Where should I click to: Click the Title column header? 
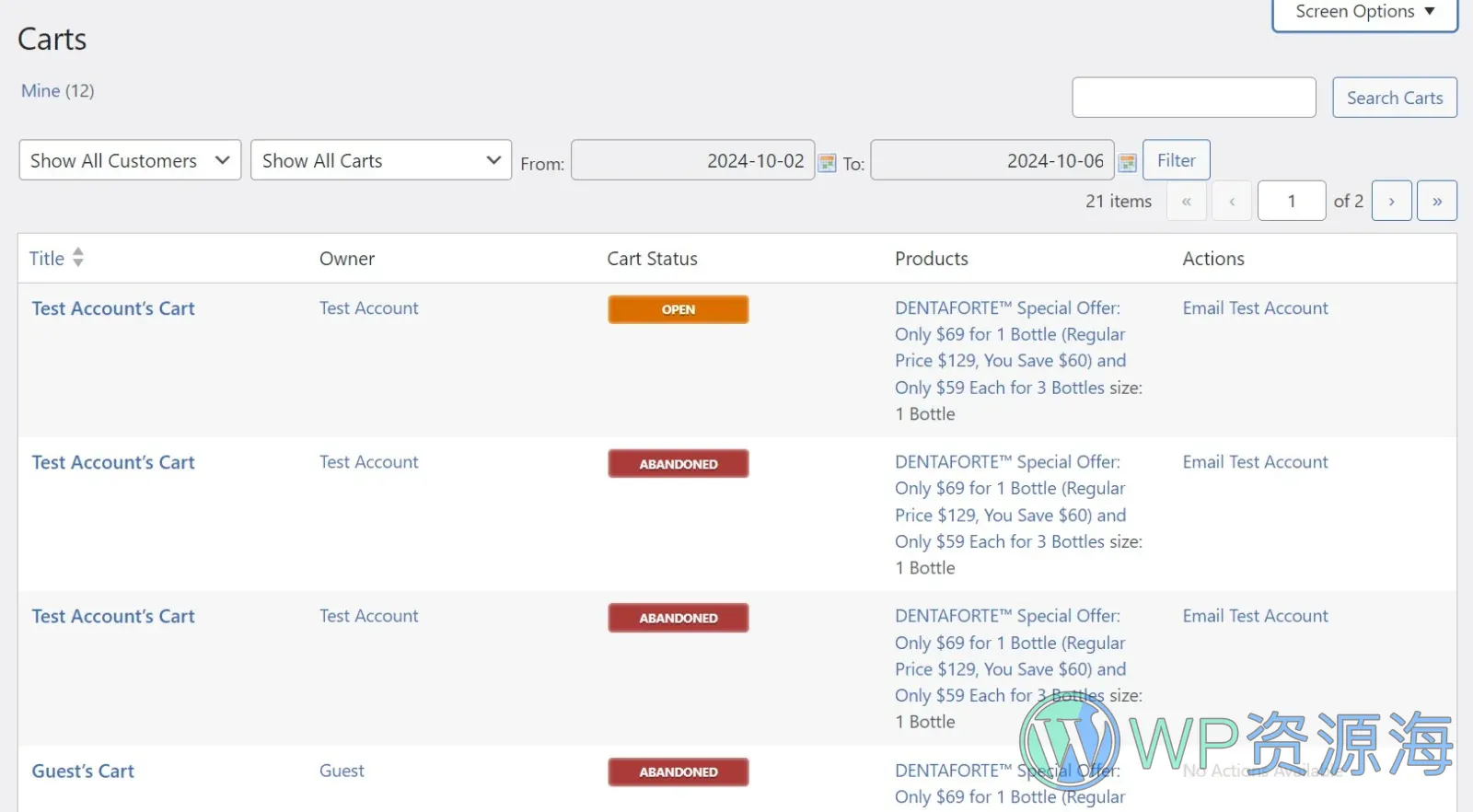coord(47,259)
